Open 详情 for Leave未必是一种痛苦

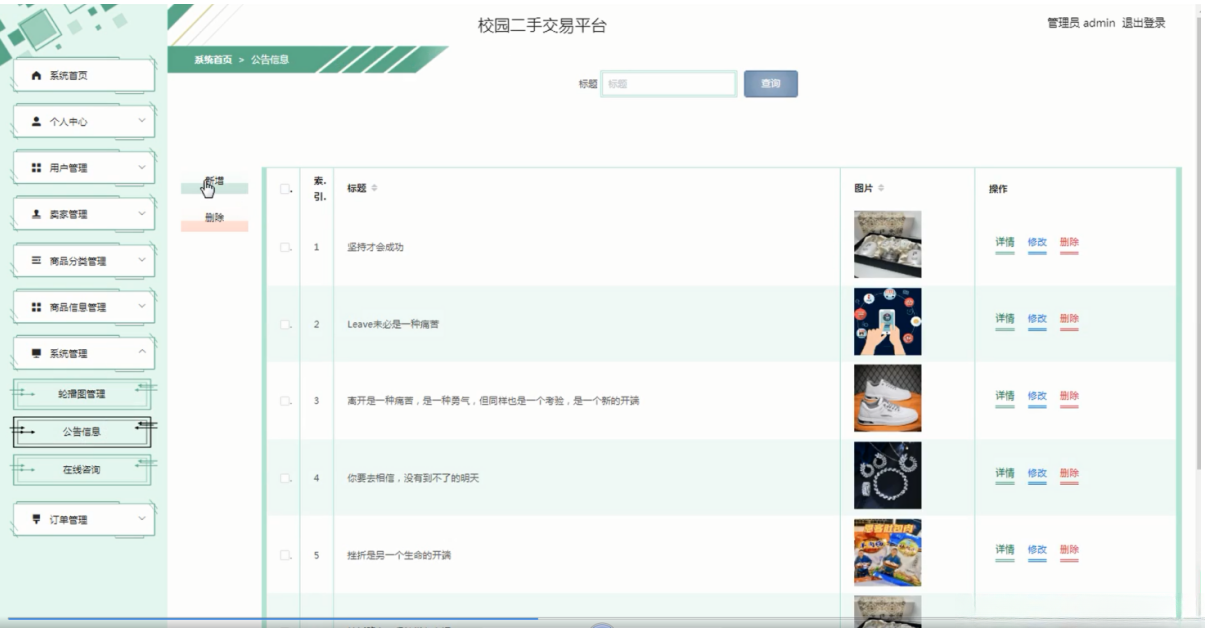point(1005,319)
